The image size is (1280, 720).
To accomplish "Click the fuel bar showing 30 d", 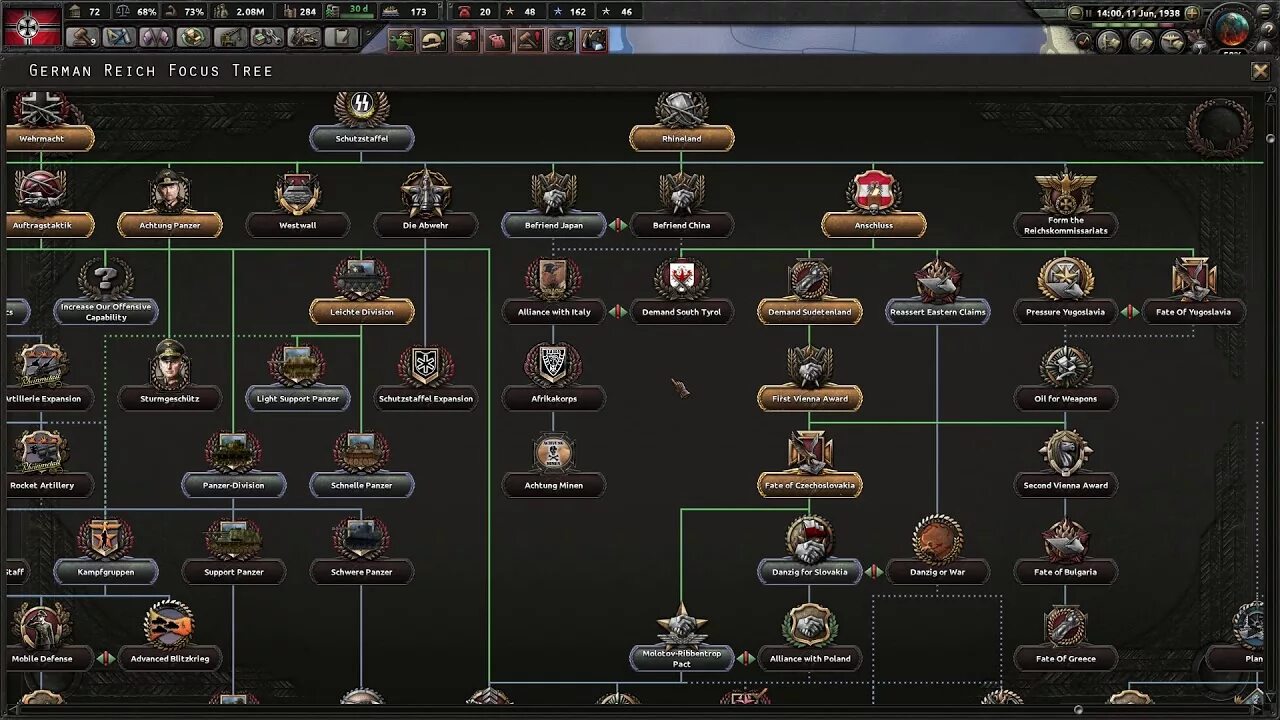I will click(348, 12).
